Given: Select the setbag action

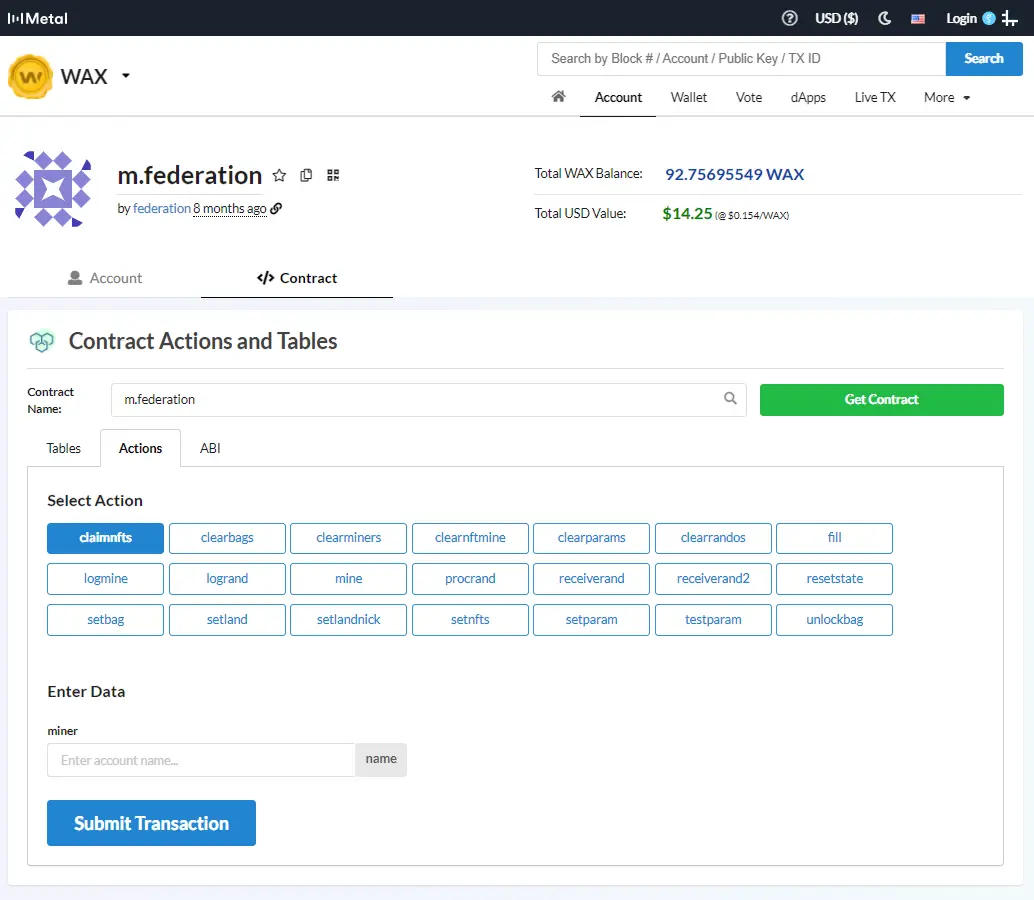Looking at the screenshot, I should pos(106,620).
